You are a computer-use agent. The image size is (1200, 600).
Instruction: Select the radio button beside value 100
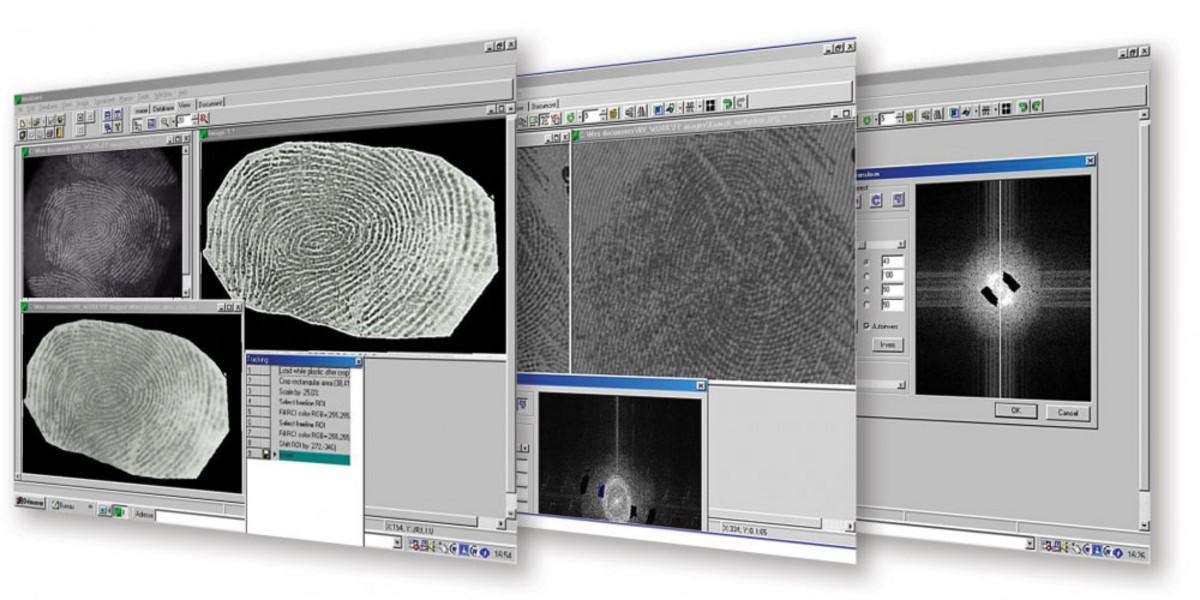(867, 277)
